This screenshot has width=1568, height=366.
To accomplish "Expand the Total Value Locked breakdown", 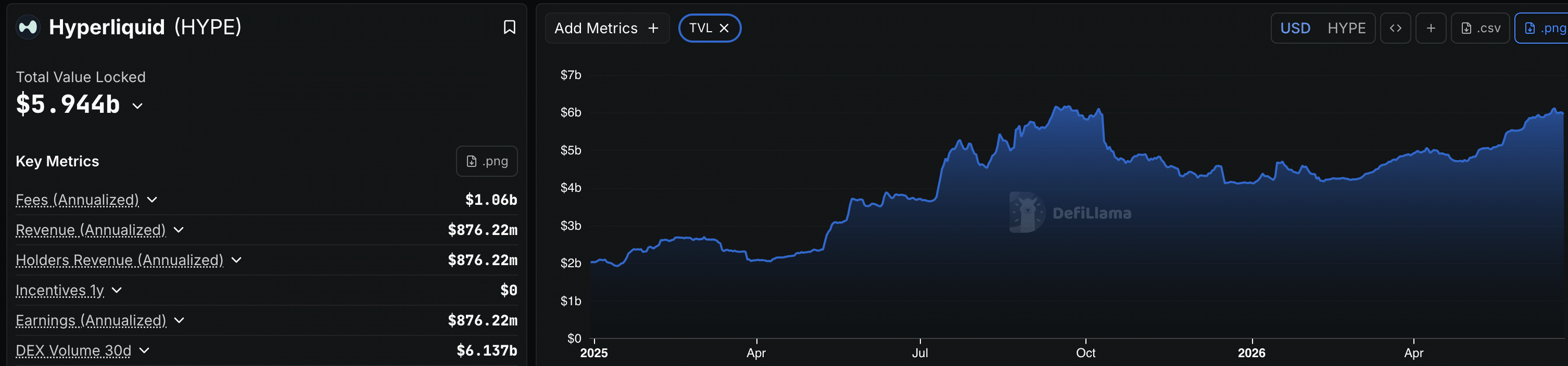I will (137, 106).
